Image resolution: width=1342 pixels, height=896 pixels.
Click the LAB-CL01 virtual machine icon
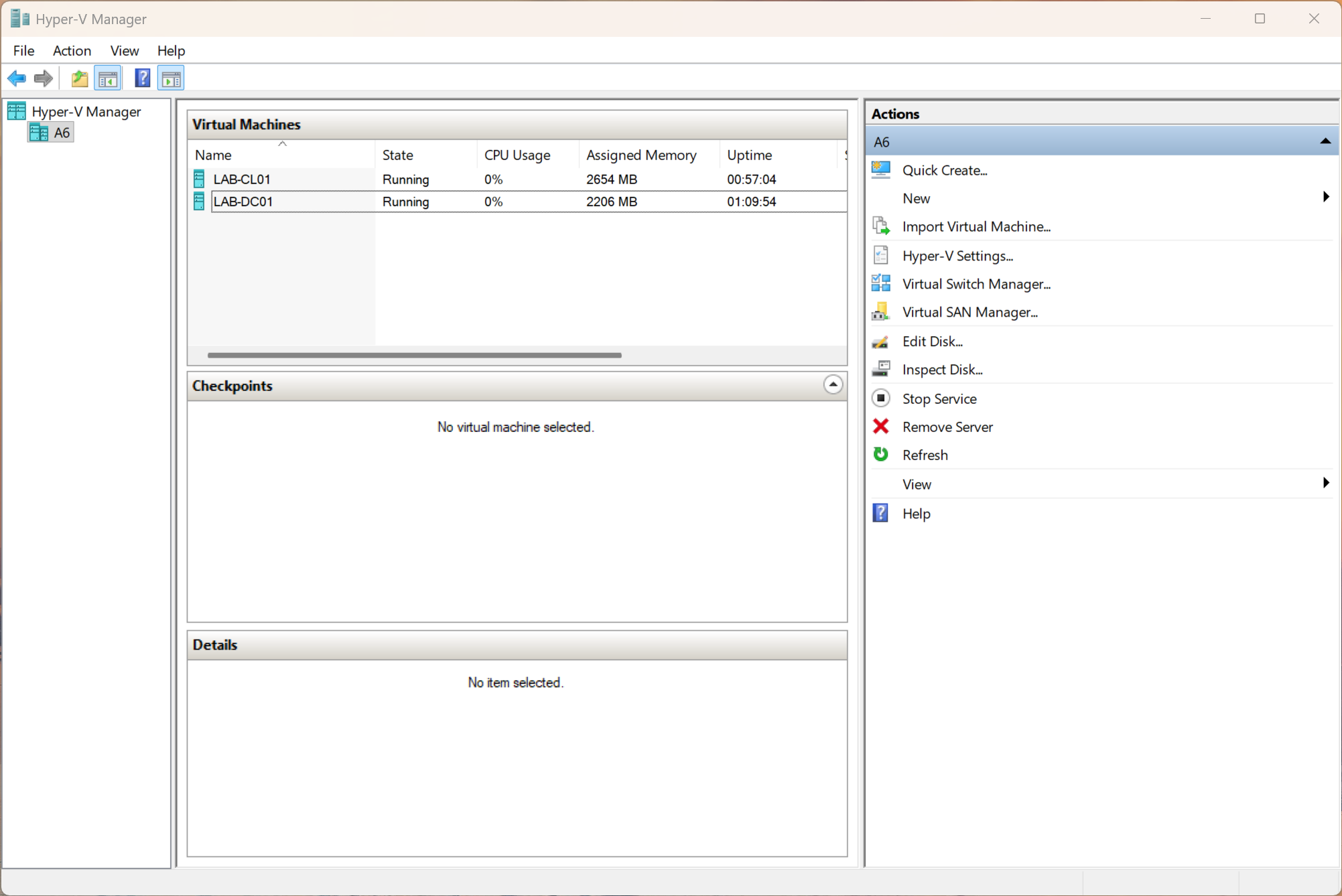(x=199, y=179)
